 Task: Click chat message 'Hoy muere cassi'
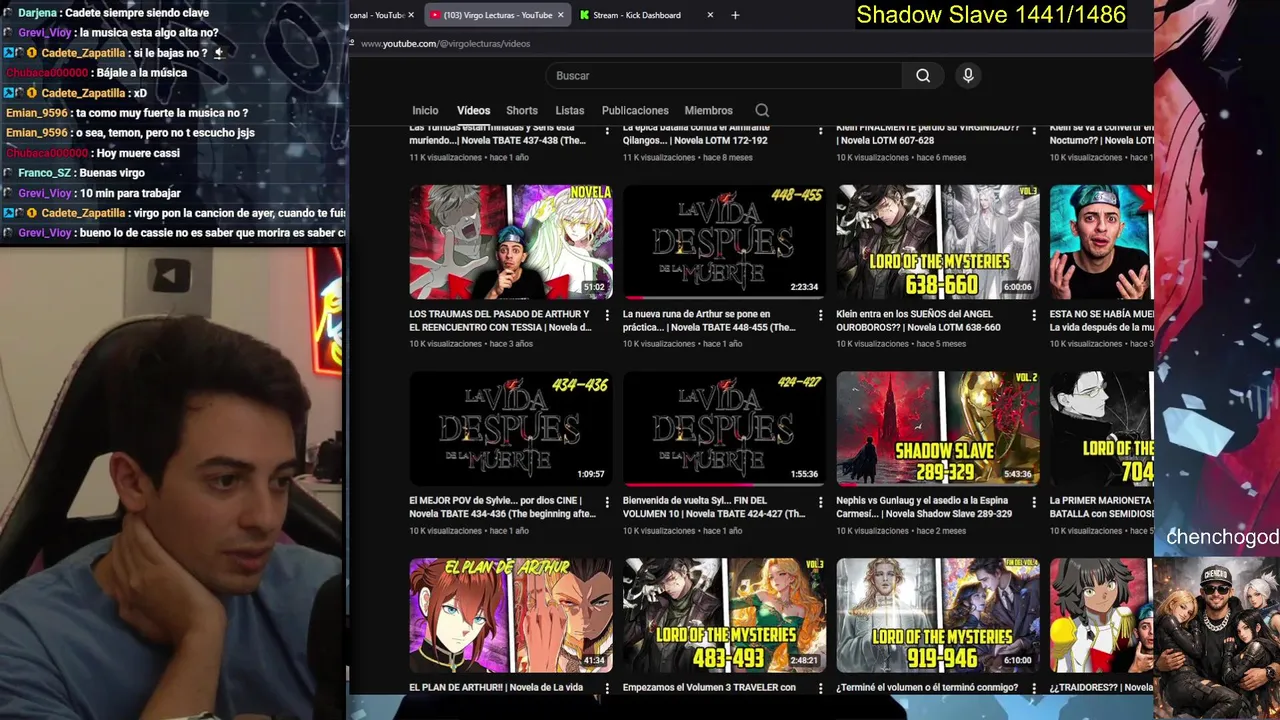(138, 153)
